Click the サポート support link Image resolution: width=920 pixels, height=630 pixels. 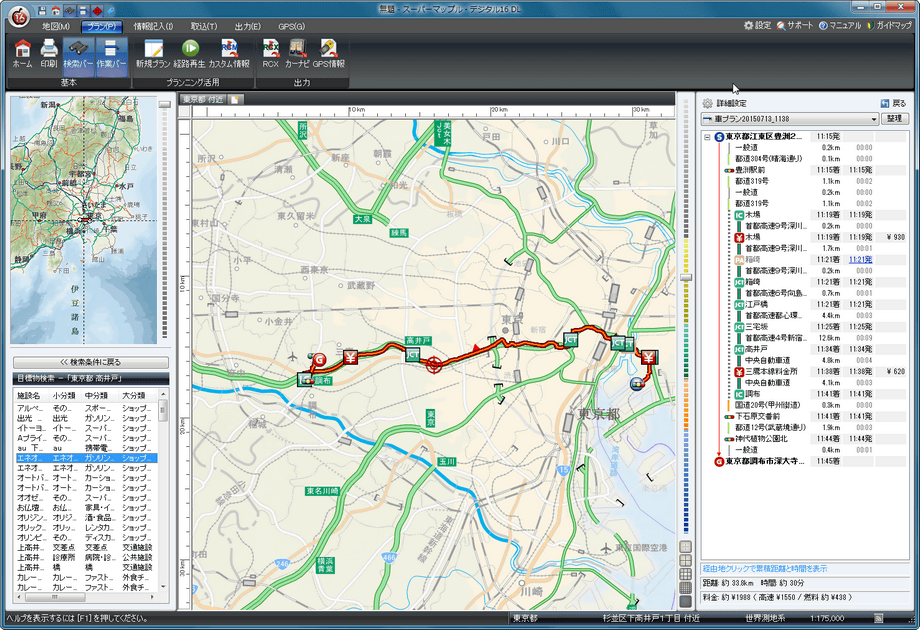click(795, 25)
